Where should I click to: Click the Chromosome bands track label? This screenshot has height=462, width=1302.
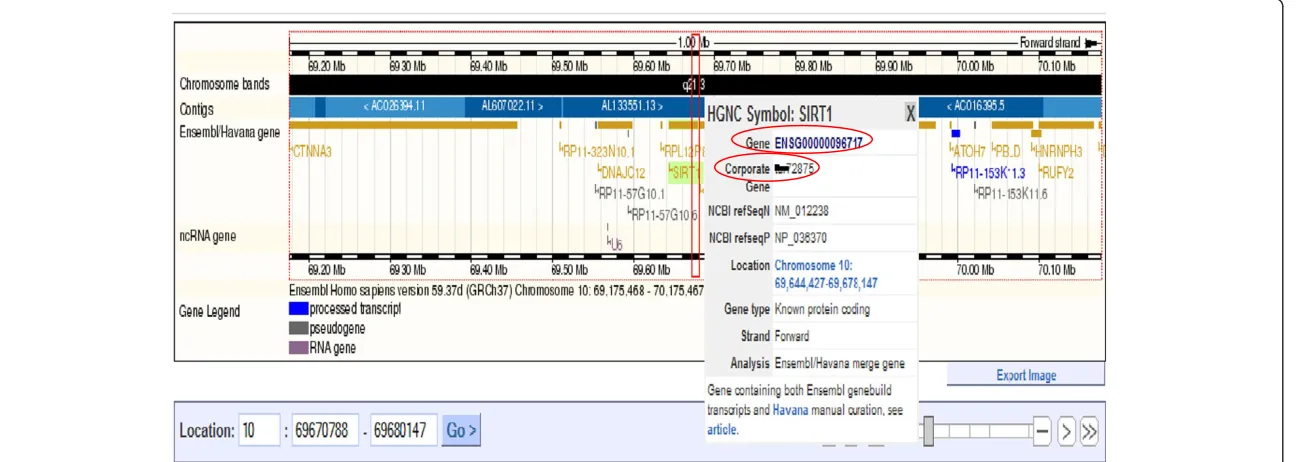pos(225,85)
